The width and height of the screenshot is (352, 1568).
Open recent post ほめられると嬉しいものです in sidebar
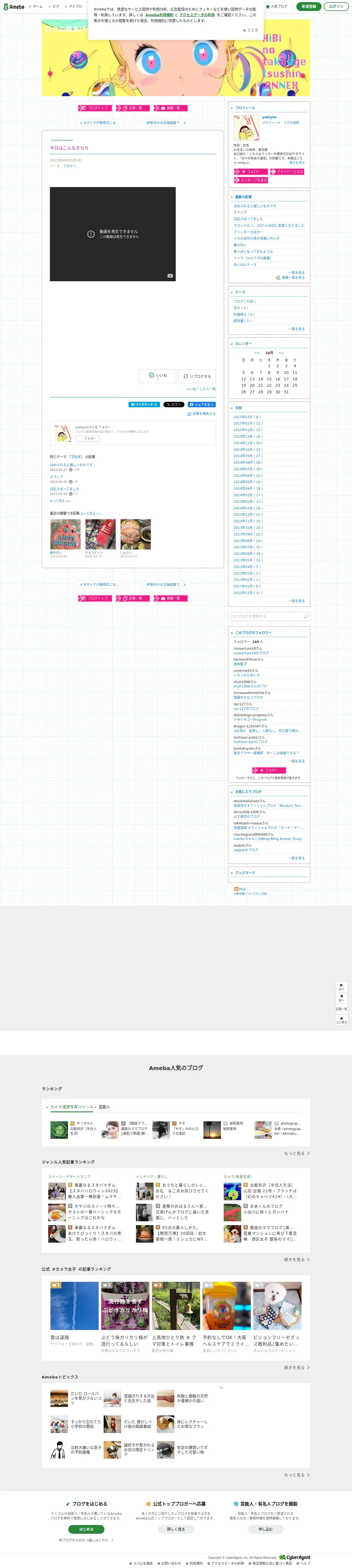255,206
